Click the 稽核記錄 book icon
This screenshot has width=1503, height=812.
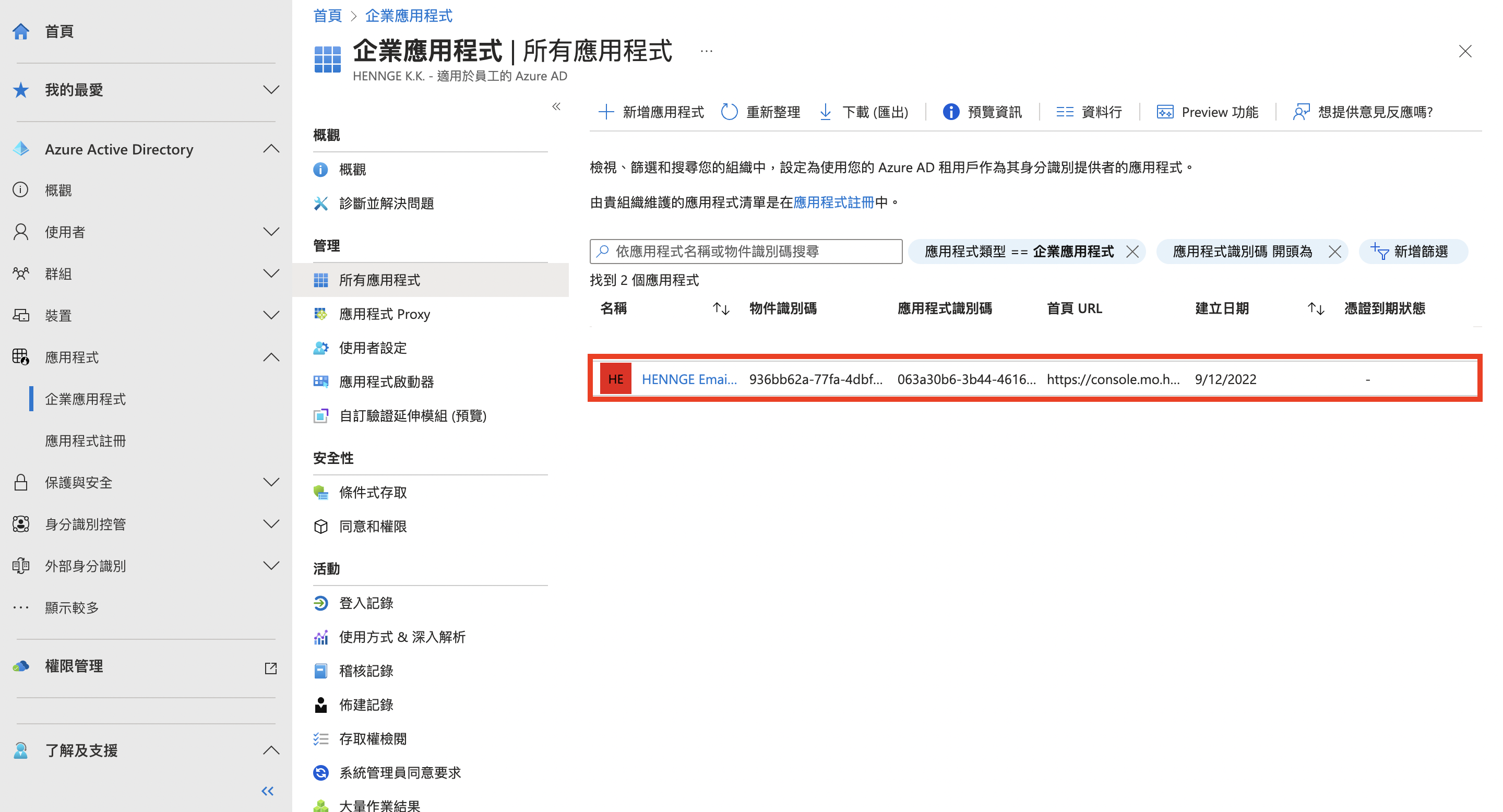pyautogui.click(x=320, y=671)
